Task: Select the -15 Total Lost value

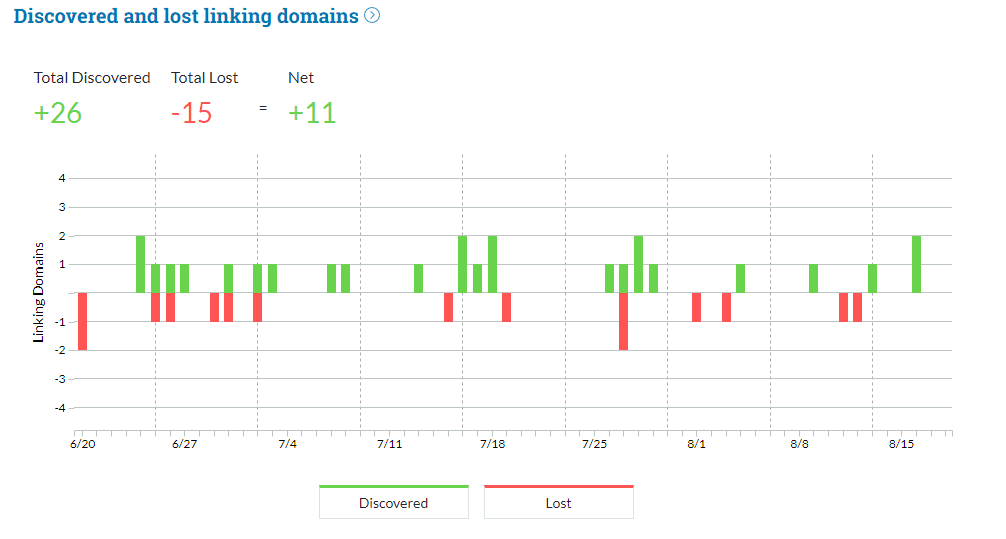Action: coord(191,113)
